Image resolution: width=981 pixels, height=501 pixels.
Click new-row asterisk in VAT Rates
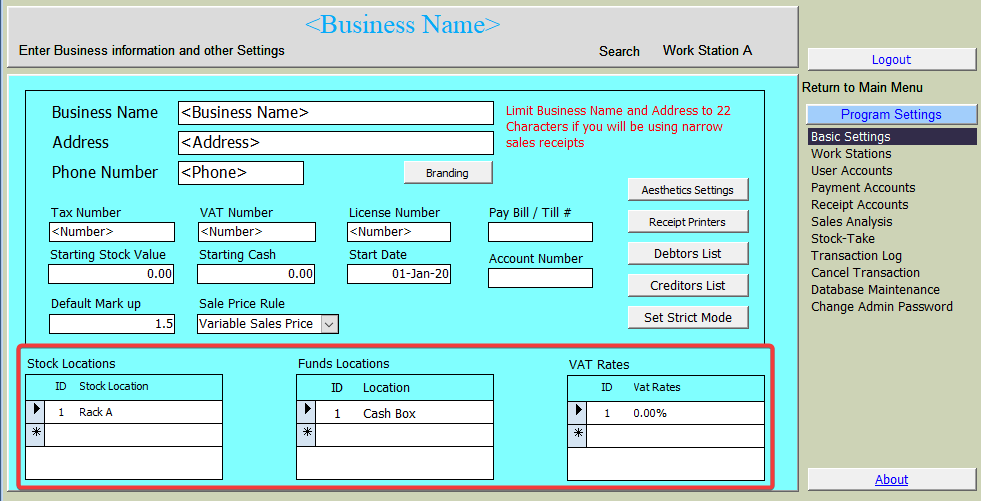point(577,434)
